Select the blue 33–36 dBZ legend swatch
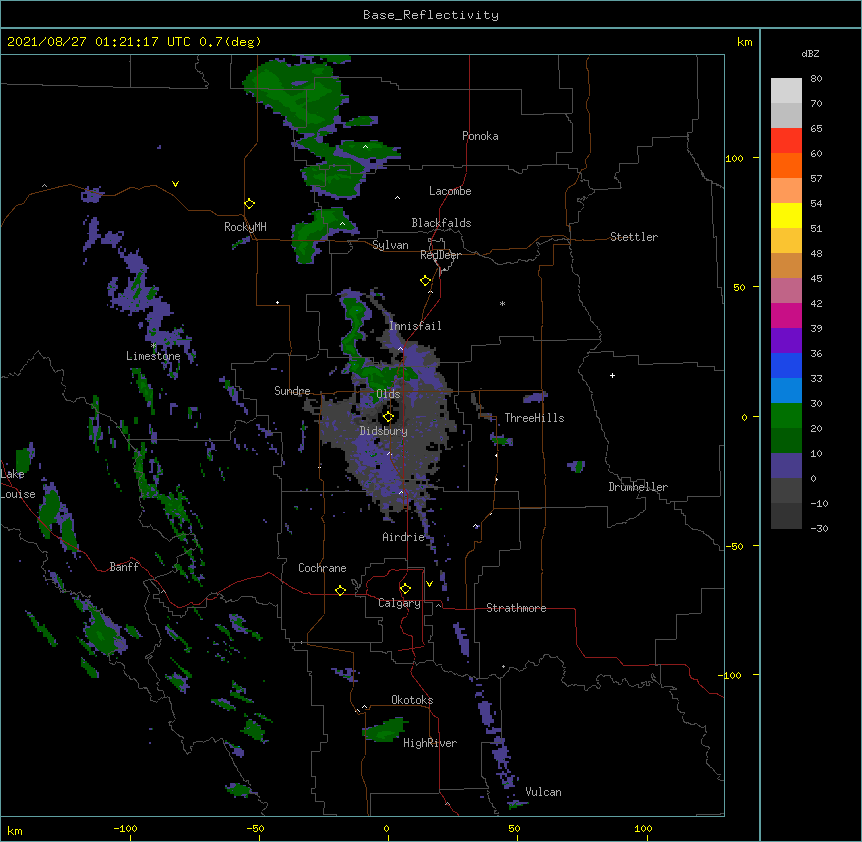 786,365
